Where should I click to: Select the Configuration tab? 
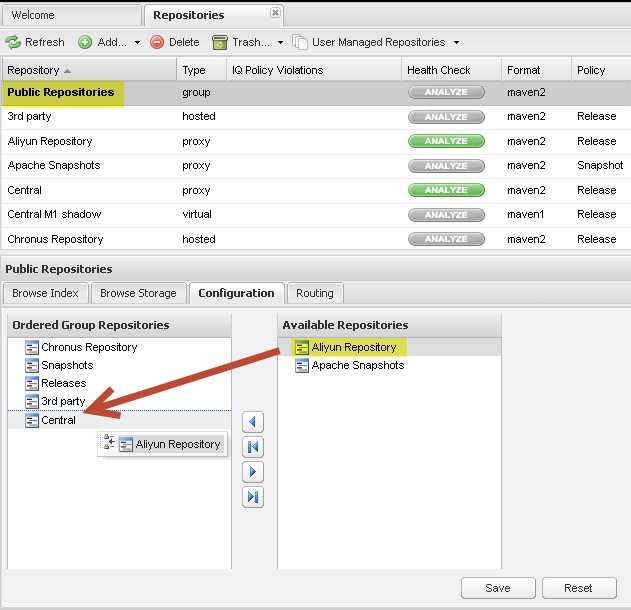pyautogui.click(x=237, y=293)
